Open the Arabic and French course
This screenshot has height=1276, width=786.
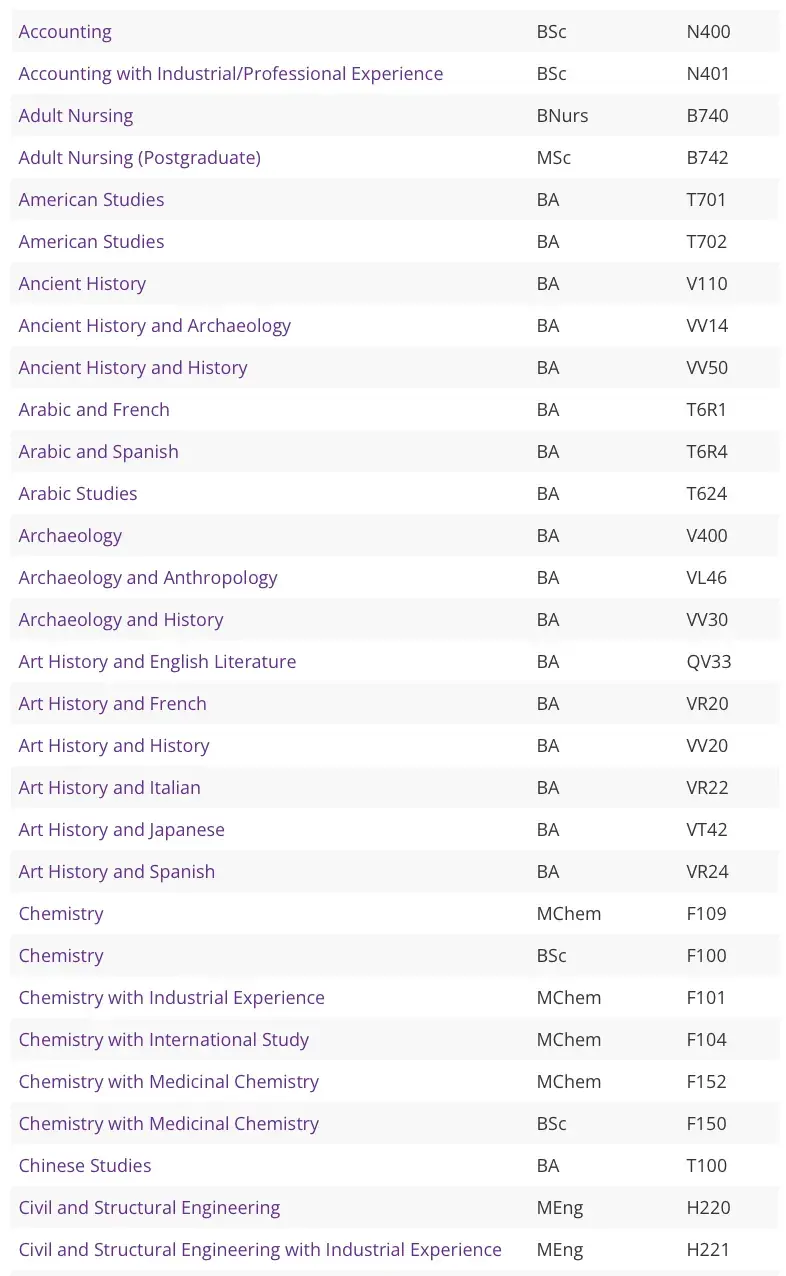point(94,410)
